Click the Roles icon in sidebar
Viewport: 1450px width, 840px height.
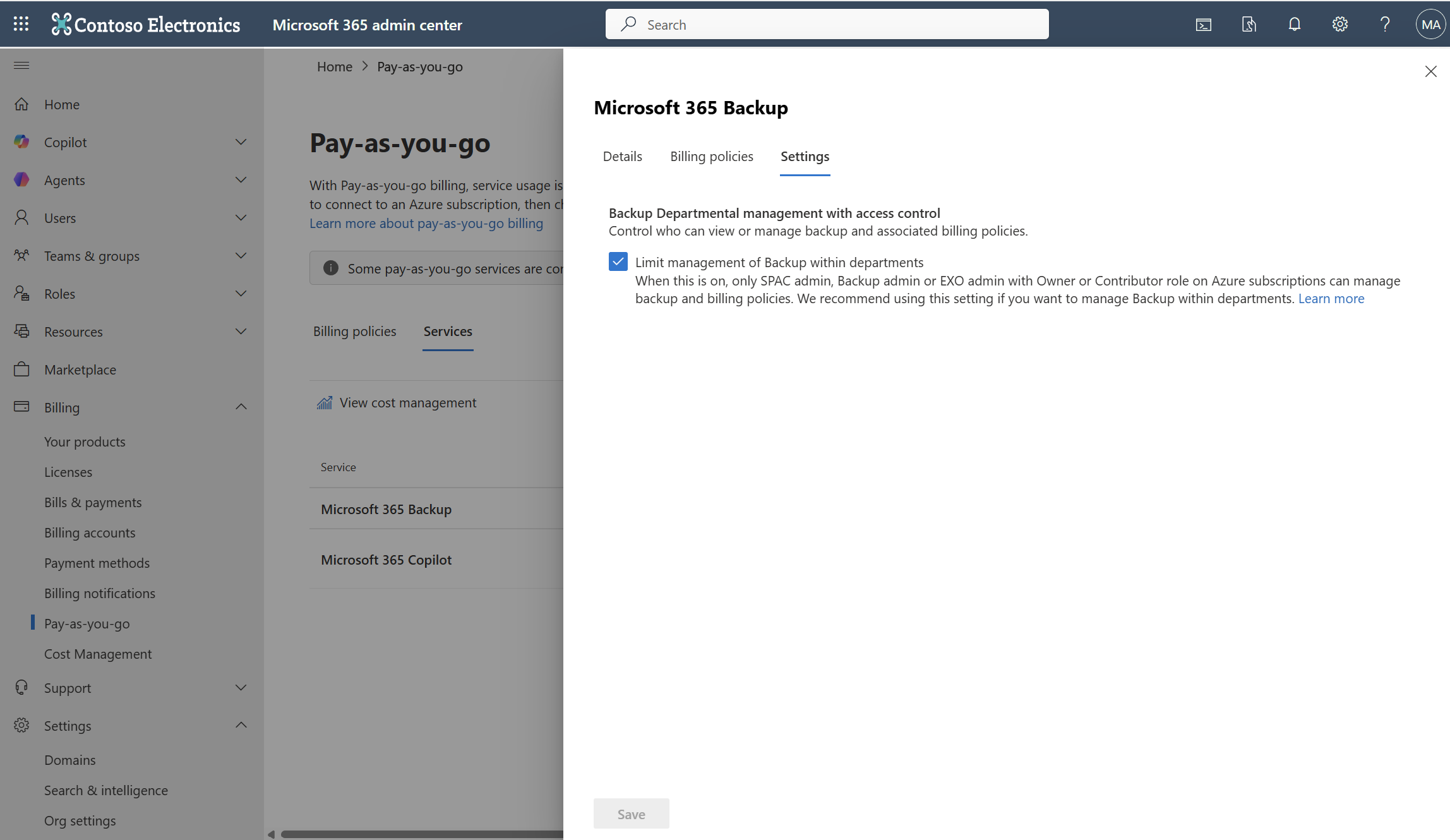click(21, 294)
